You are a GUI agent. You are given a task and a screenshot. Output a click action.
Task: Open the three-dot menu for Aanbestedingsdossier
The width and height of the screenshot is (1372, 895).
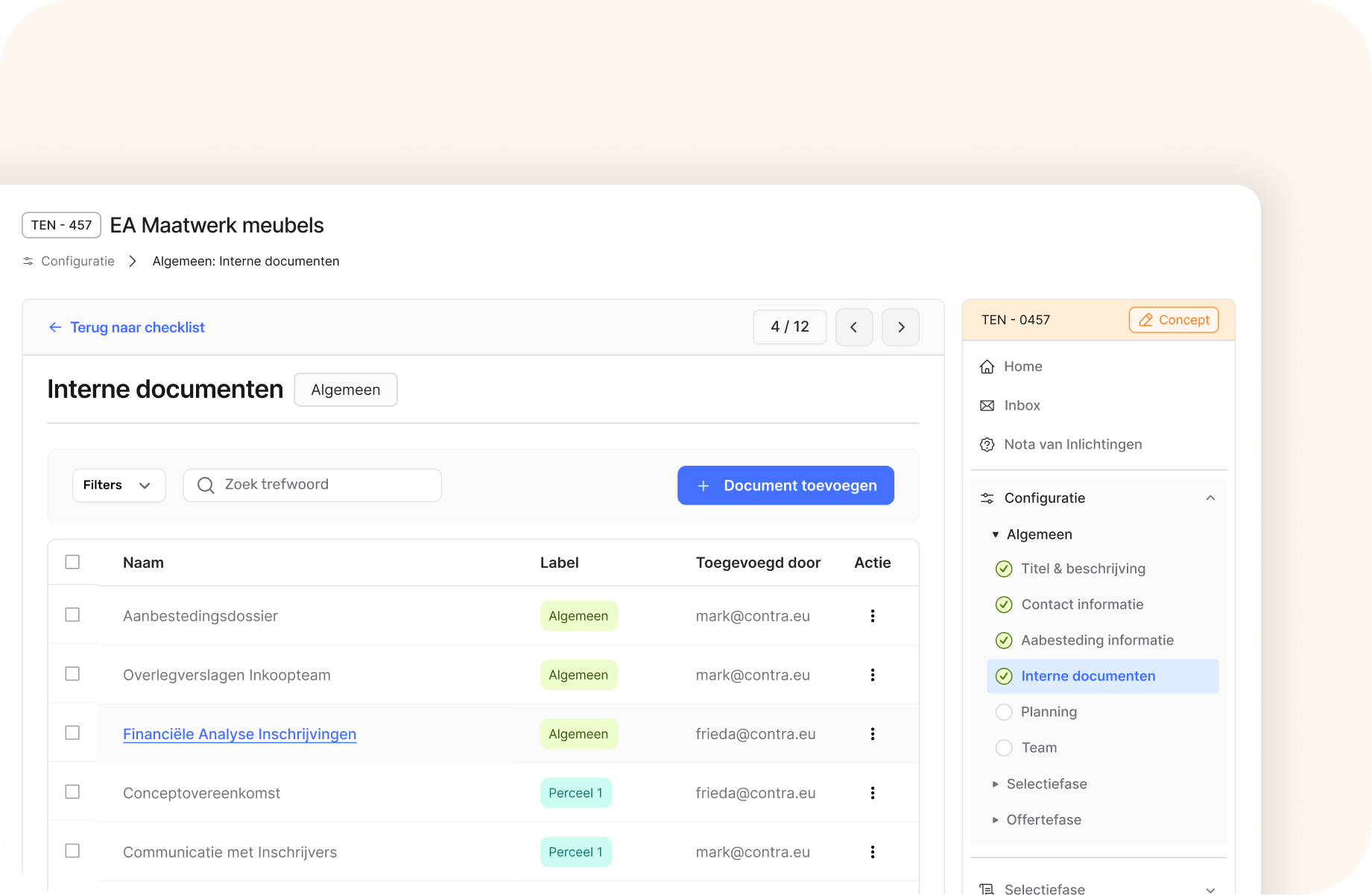tap(872, 616)
